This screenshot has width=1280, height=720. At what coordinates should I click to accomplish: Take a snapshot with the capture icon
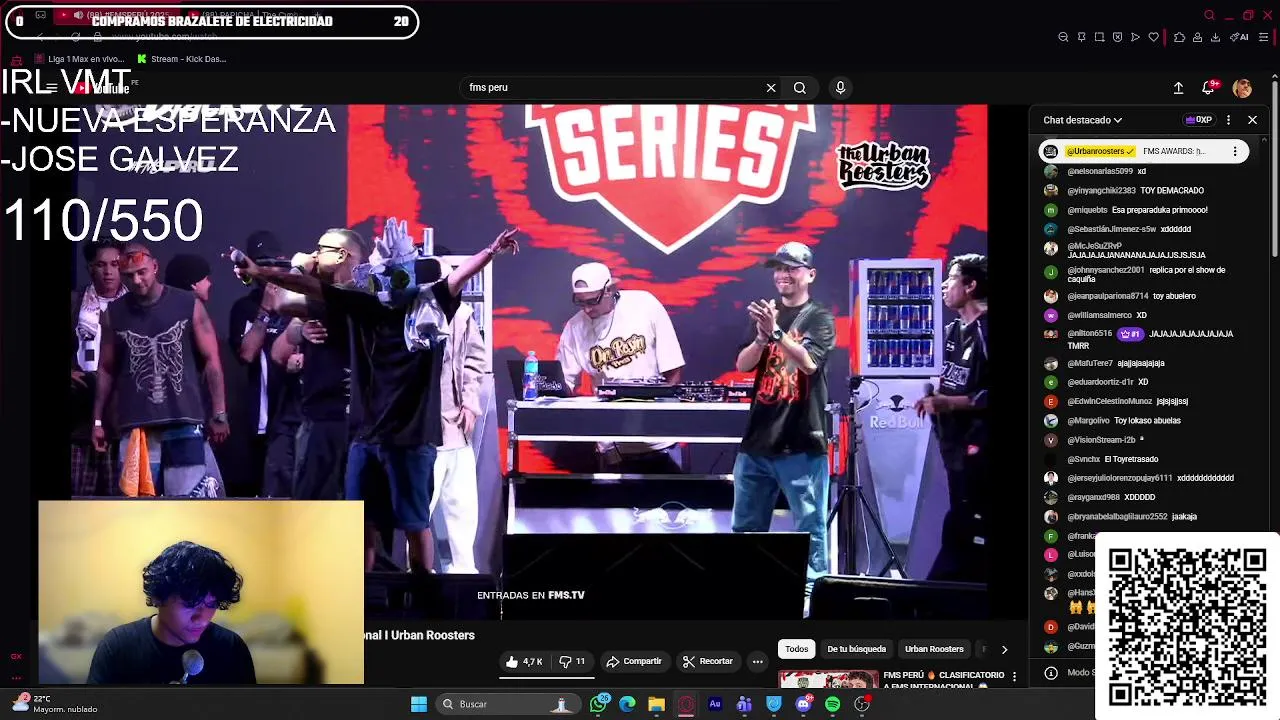(1099, 37)
